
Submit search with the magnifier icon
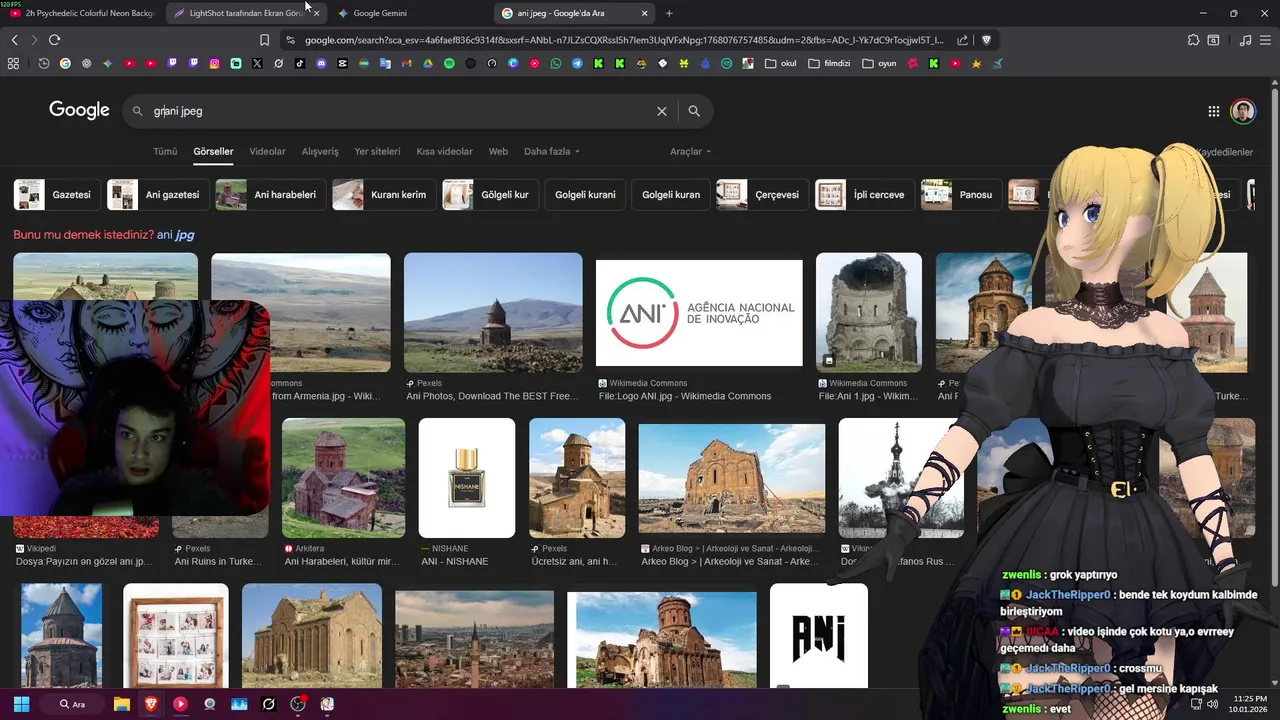coord(694,111)
